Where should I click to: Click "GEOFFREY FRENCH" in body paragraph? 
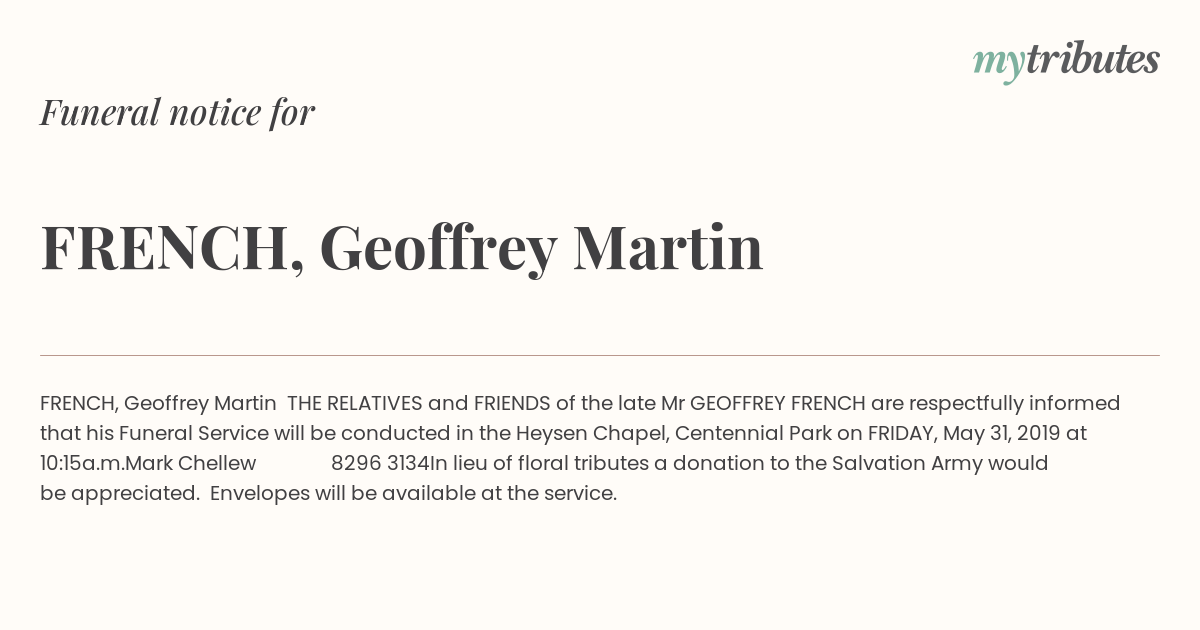click(778, 403)
